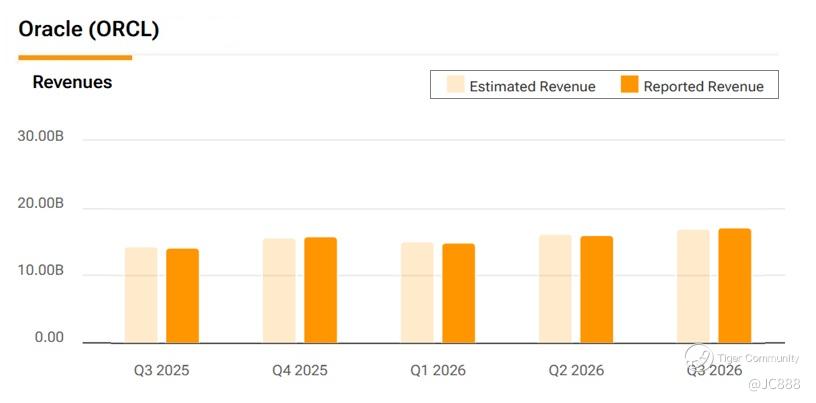816x403 pixels.
Task: Click the Q1 2026 axis label
Action: click(438, 371)
